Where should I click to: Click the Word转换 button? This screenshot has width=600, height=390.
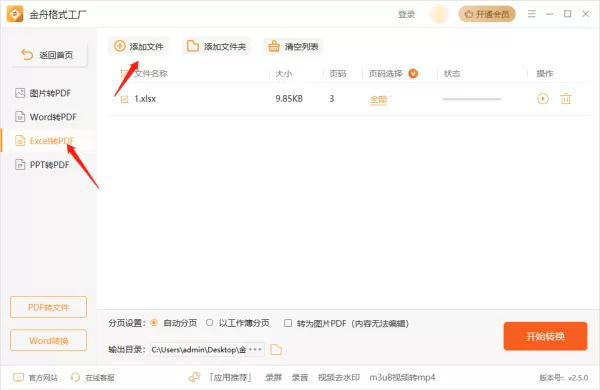(x=49, y=340)
